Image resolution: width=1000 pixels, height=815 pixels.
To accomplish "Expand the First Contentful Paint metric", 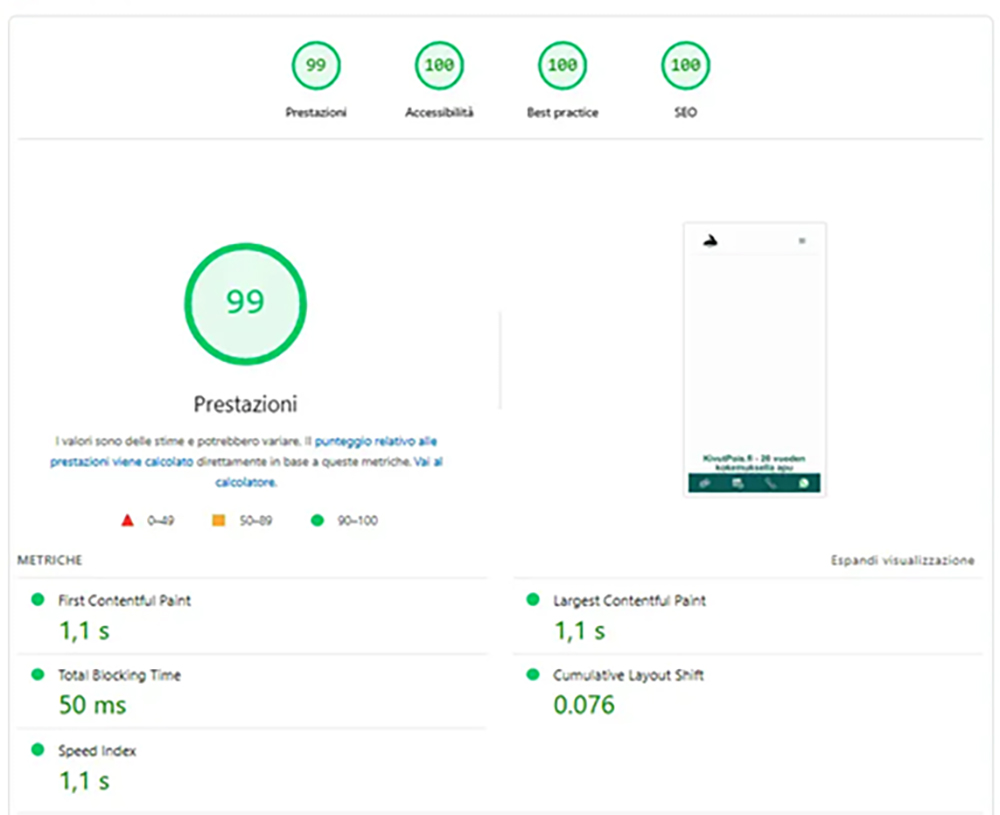I will click(124, 601).
